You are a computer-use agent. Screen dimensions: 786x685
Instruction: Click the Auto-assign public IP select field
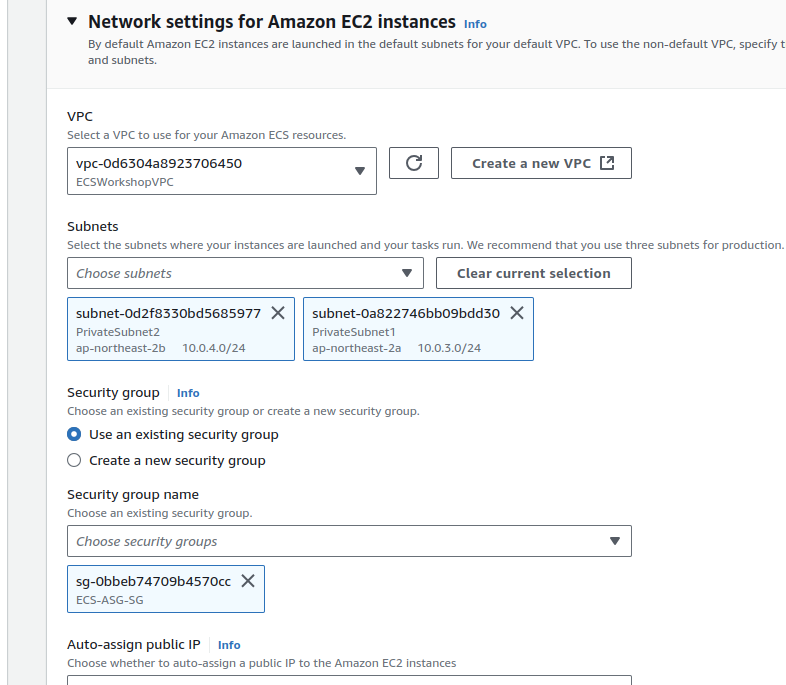pos(349,680)
